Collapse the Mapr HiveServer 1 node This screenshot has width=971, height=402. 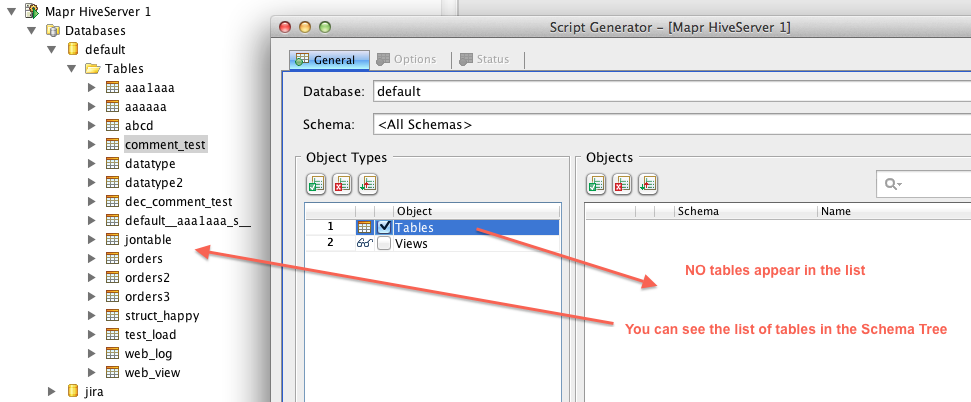coord(11,11)
